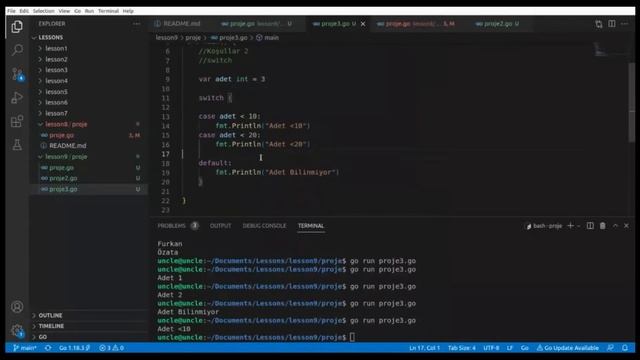
Task: Switch to the DEBUG CONSOLE tab
Action: tap(264, 226)
